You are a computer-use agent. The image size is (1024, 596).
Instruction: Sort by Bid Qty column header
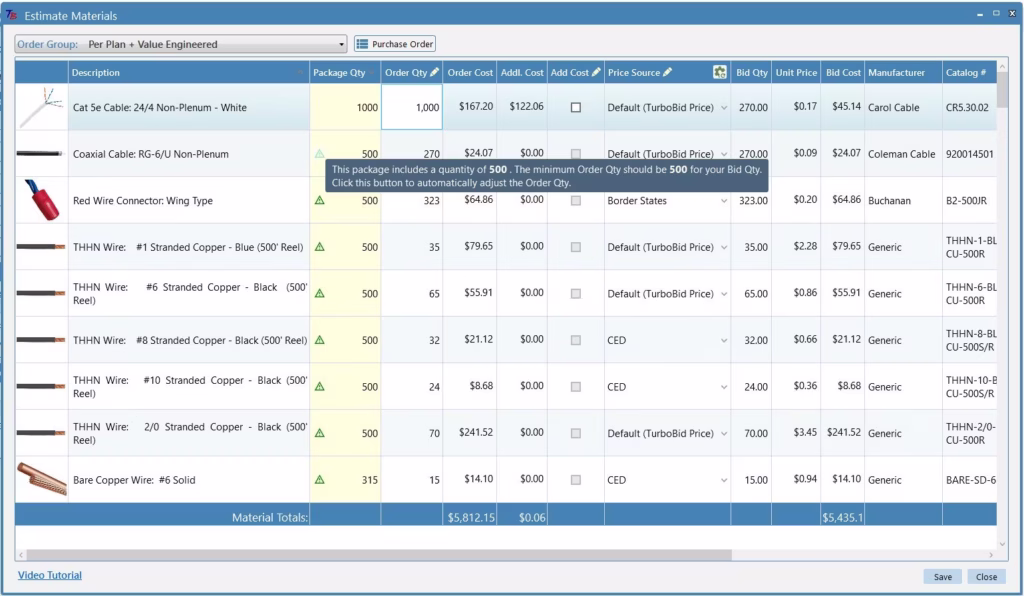point(751,72)
